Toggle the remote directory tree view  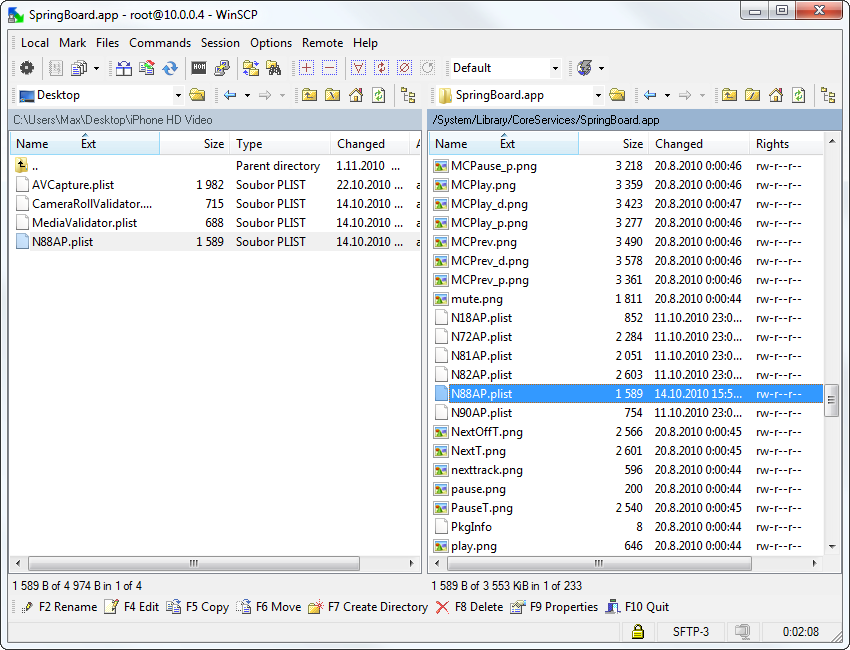pos(828,95)
